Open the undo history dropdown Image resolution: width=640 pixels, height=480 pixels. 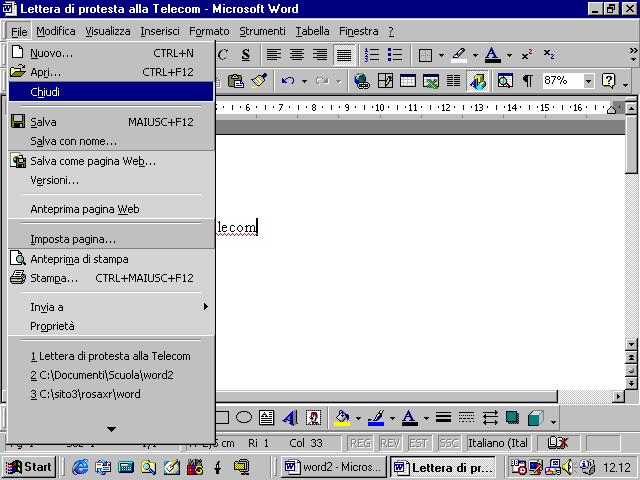tap(304, 81)
